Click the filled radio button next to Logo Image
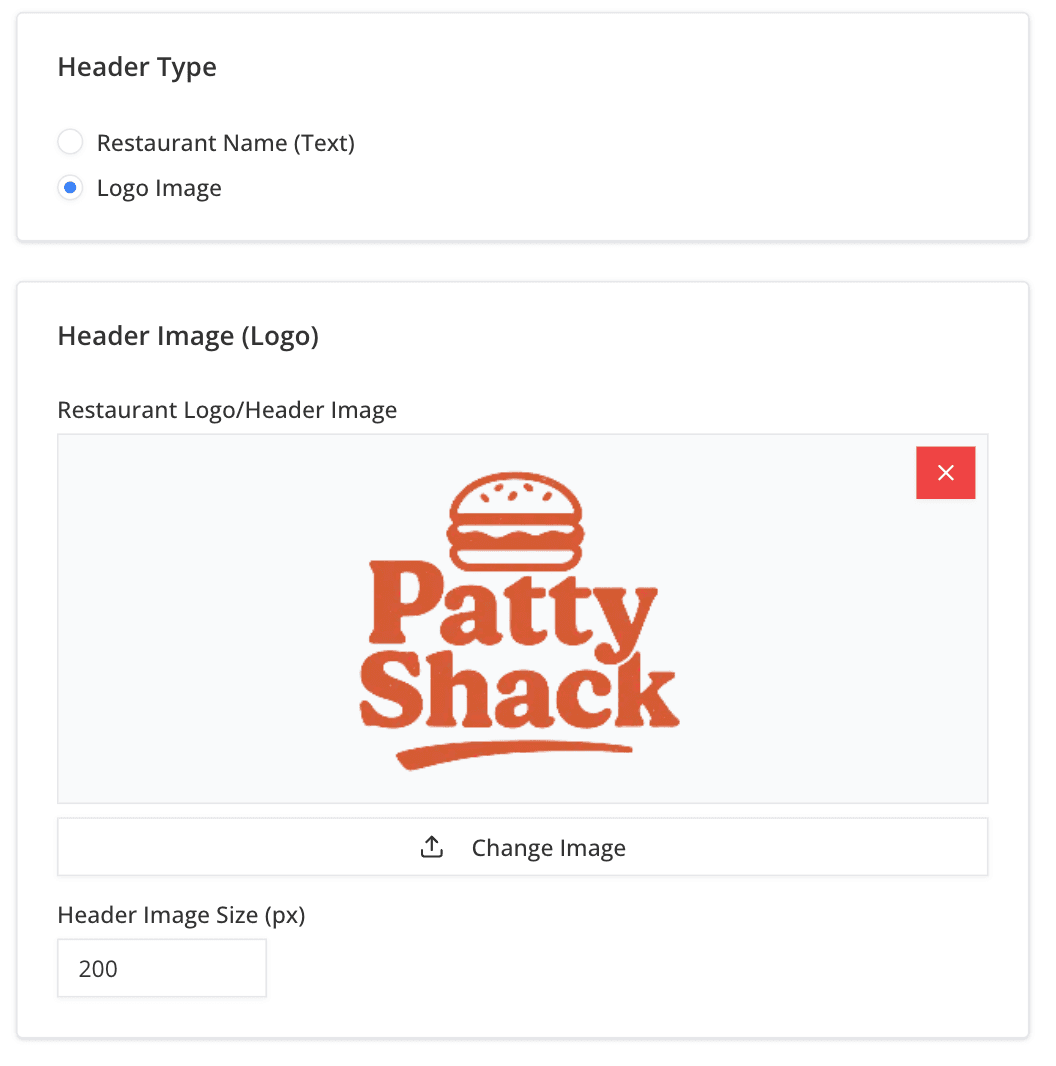The image size is (1056, 1066). click(x=70, y=187)
